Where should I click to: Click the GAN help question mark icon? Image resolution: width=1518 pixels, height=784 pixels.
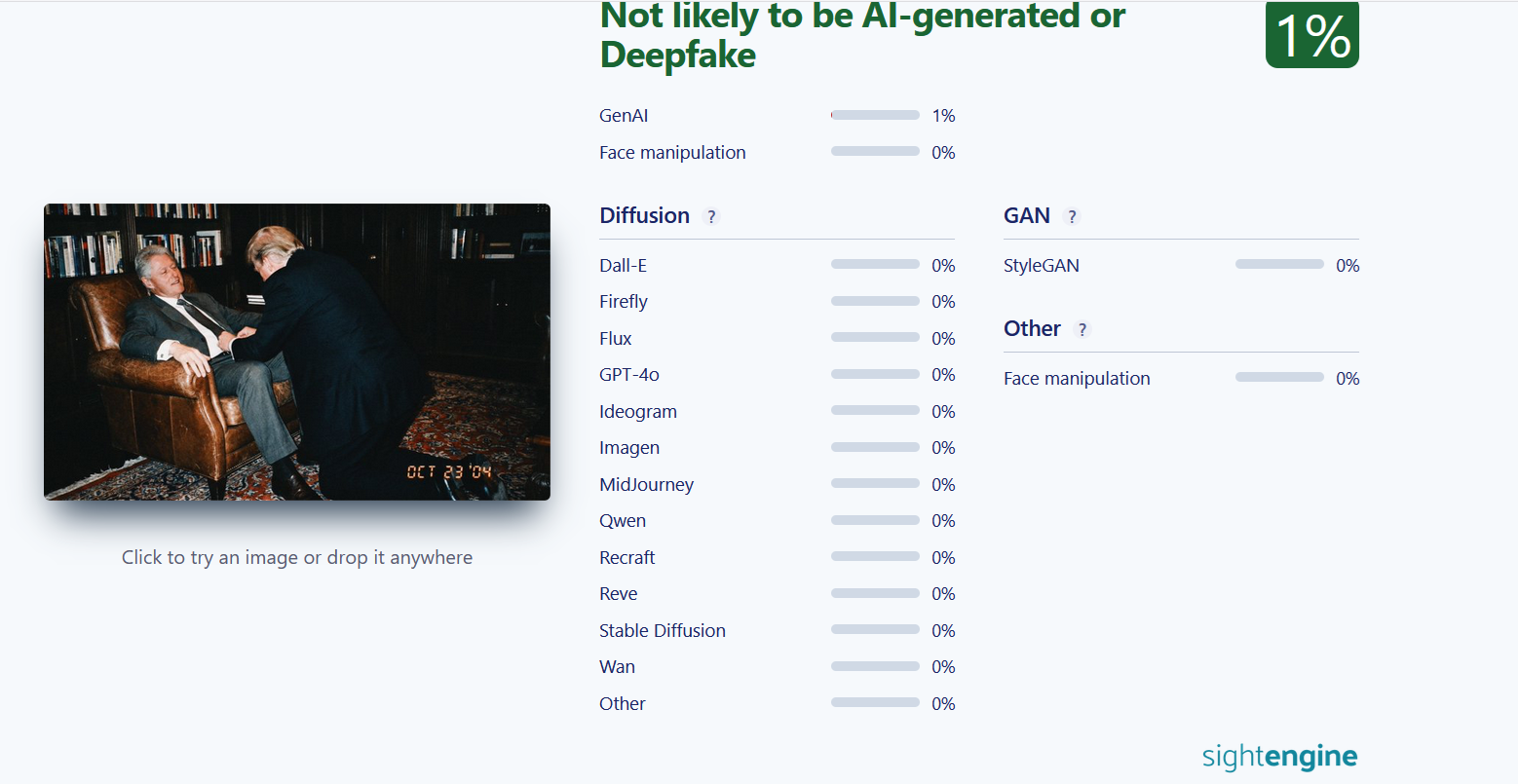[1072, 217]
